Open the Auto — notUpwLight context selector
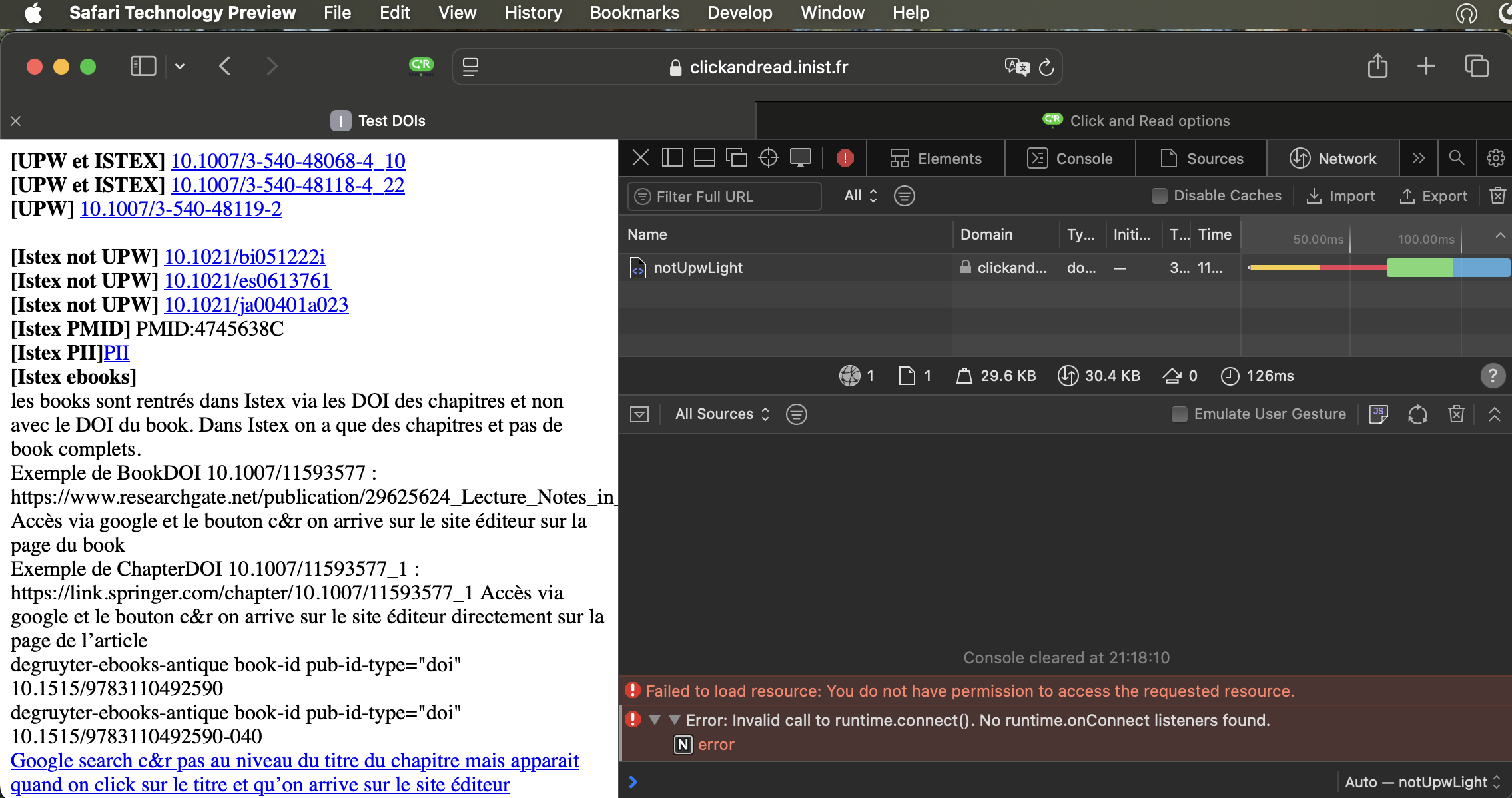The height and width of the screenshot is (798, 1512). tap(1423, 782)
